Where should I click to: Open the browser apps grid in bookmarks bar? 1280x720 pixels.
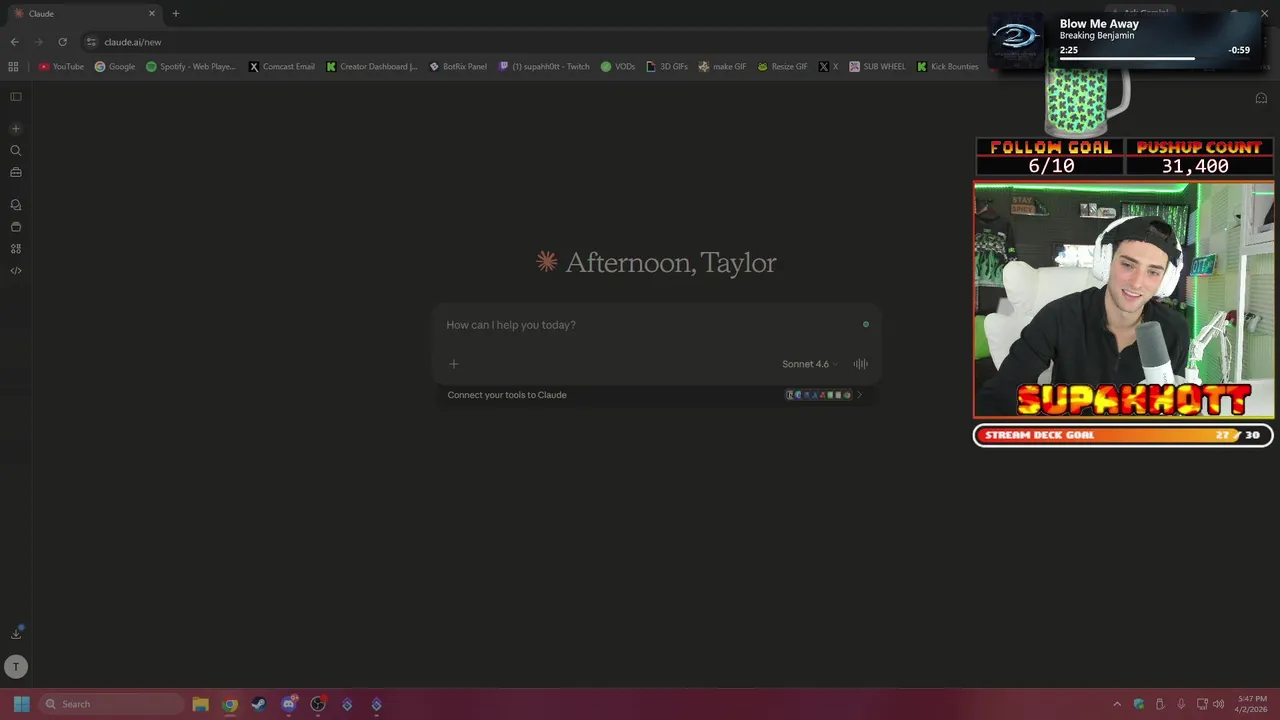click(13, 67)
